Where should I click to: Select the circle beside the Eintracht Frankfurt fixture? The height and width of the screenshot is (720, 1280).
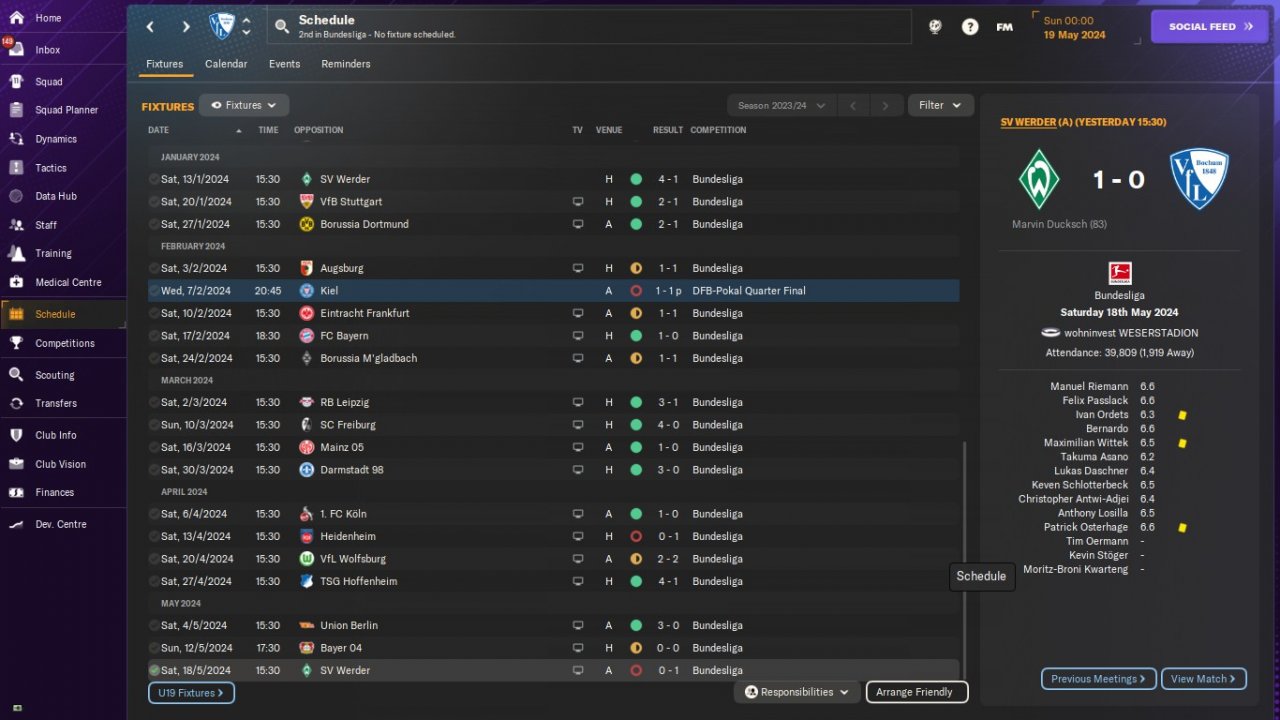click(154, 313)
